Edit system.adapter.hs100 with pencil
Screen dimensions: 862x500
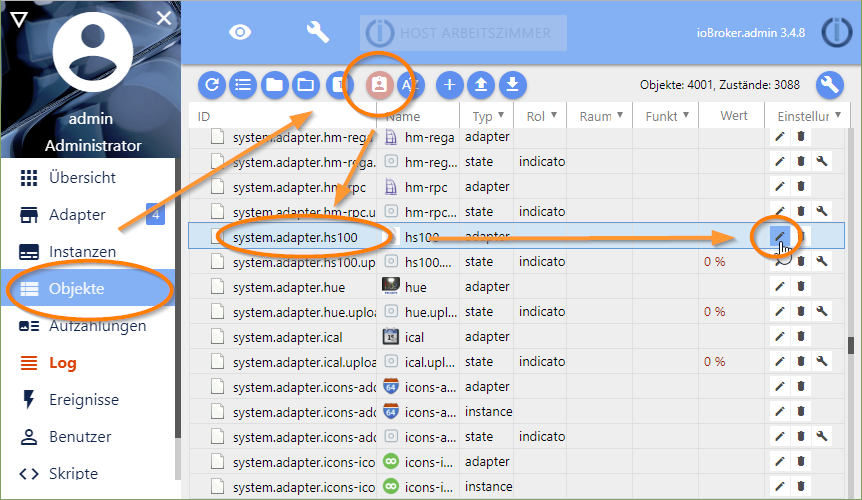[780, 236]
